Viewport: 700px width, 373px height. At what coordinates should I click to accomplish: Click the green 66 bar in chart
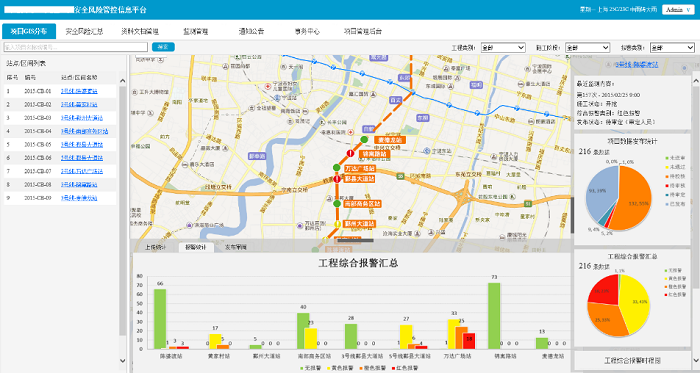[x=160, y=319]
